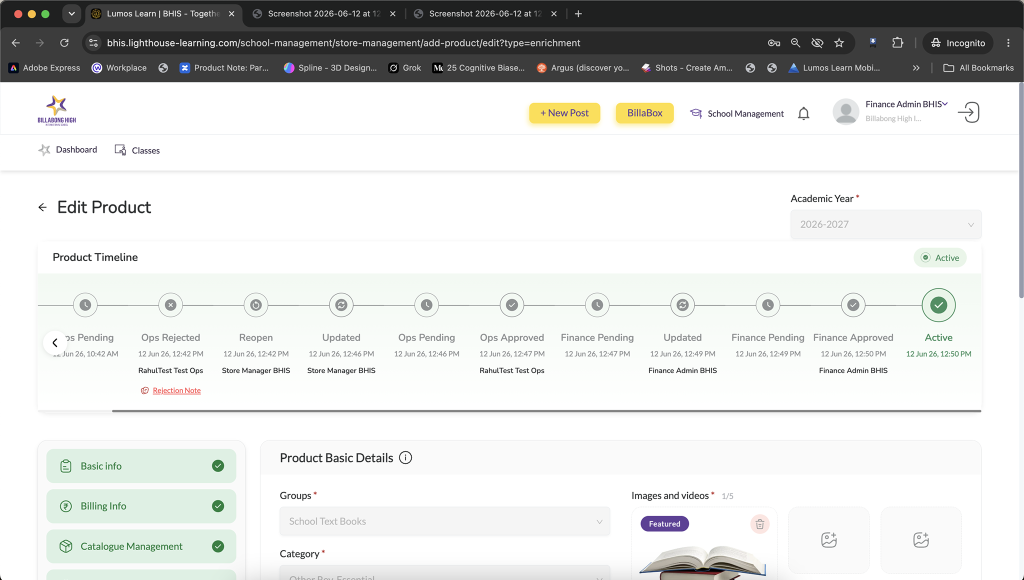
Task: Select the Reopen timeline marker
Action: coord(256,305)
